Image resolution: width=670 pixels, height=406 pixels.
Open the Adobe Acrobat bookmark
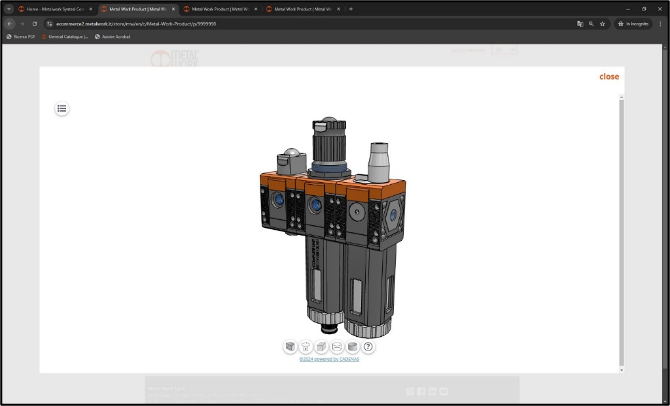pyautogui.click(x=114, y=36)
